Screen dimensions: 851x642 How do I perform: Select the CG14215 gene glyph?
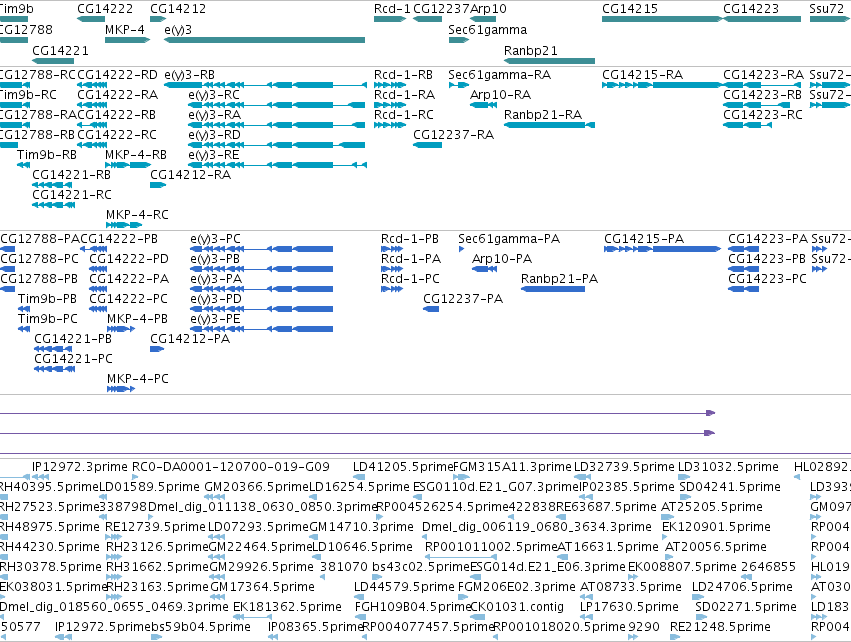tap(662, 19)
